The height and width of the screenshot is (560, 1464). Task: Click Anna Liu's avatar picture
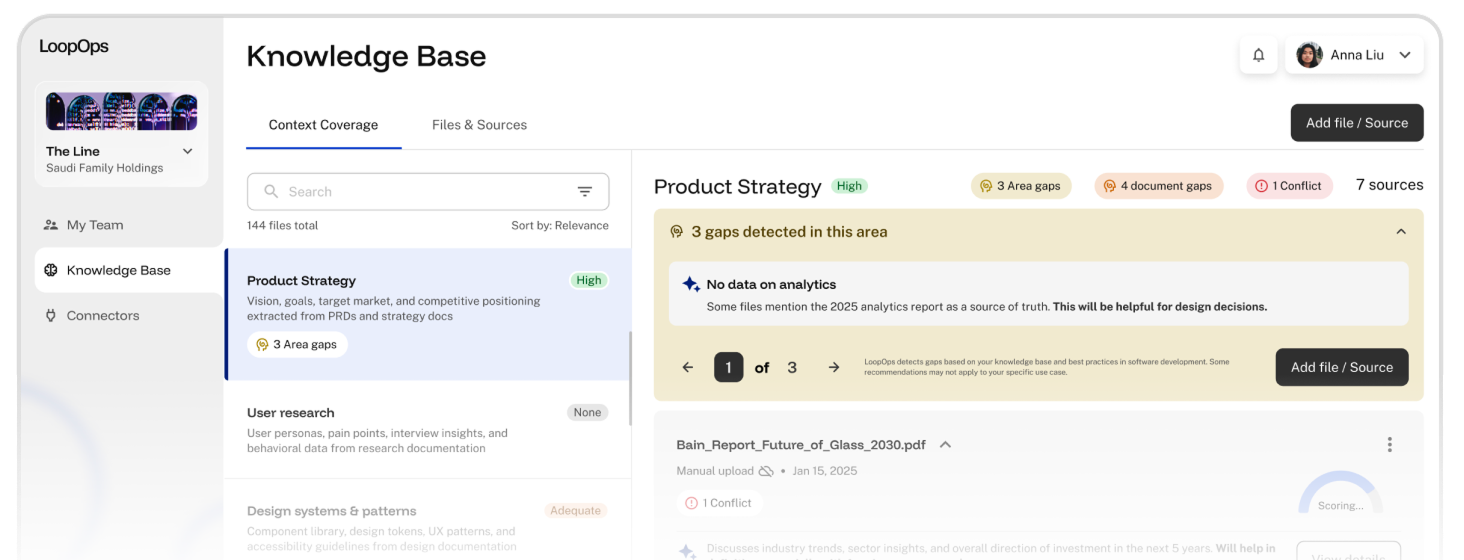(x=1309, y=55)
